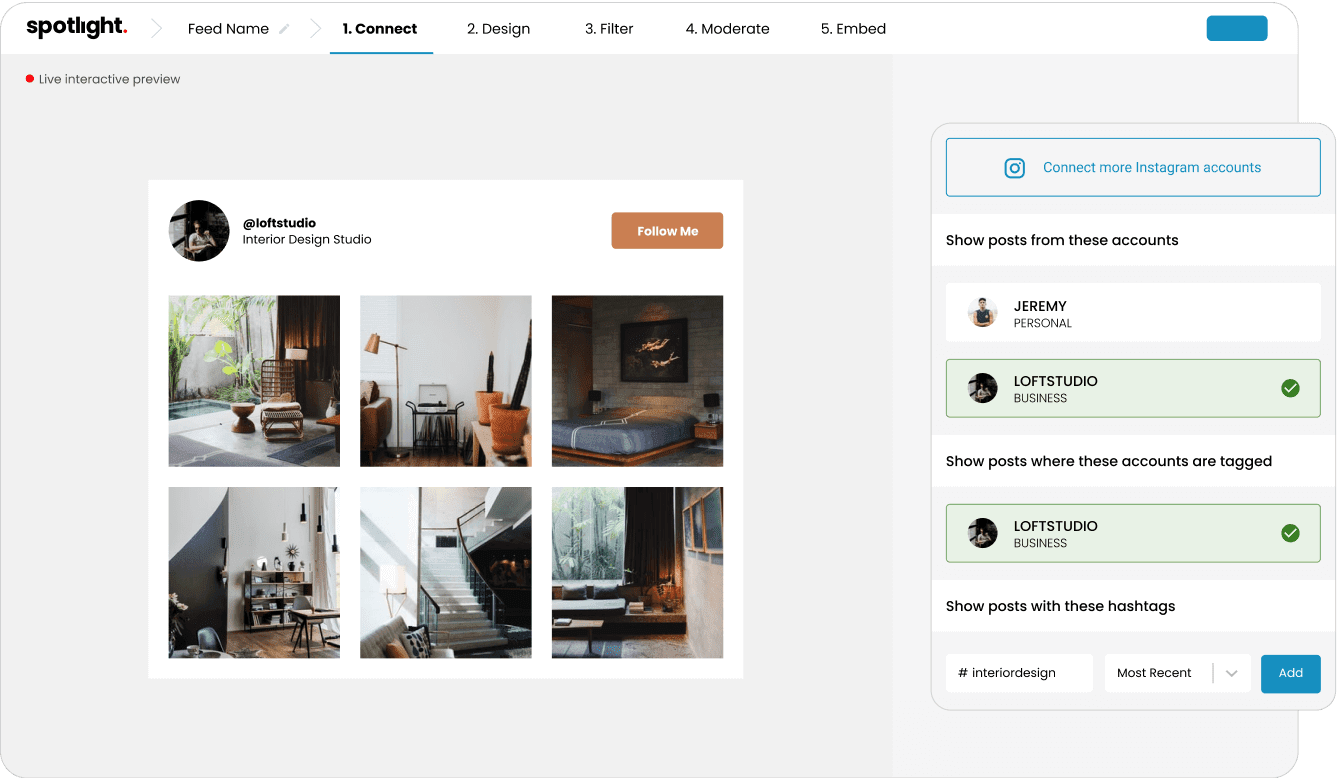
Task: Click the Follow Me button
Action: coord(667,230)
